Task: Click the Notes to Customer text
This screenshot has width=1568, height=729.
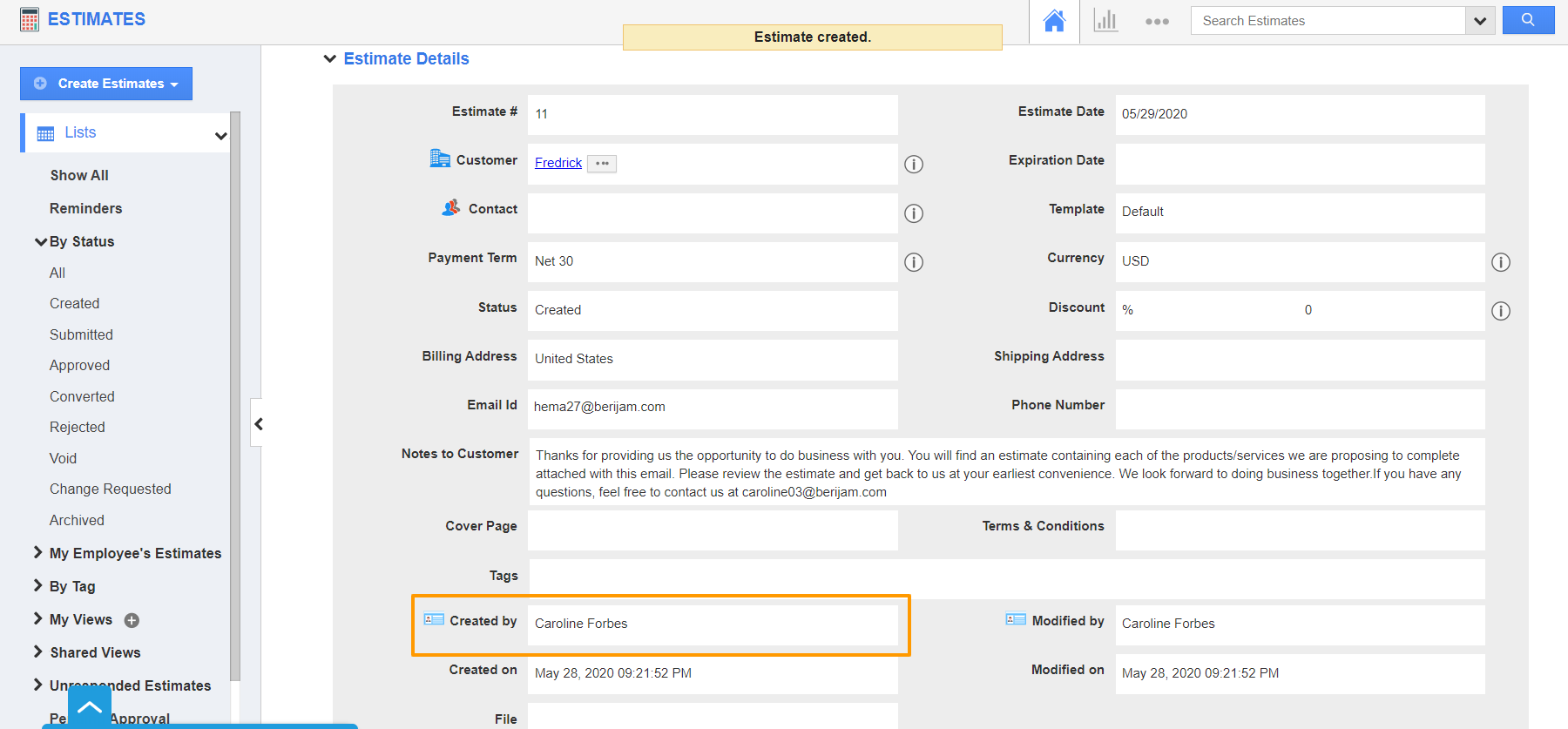Action: pyautogui.click(x=998, y=474)
